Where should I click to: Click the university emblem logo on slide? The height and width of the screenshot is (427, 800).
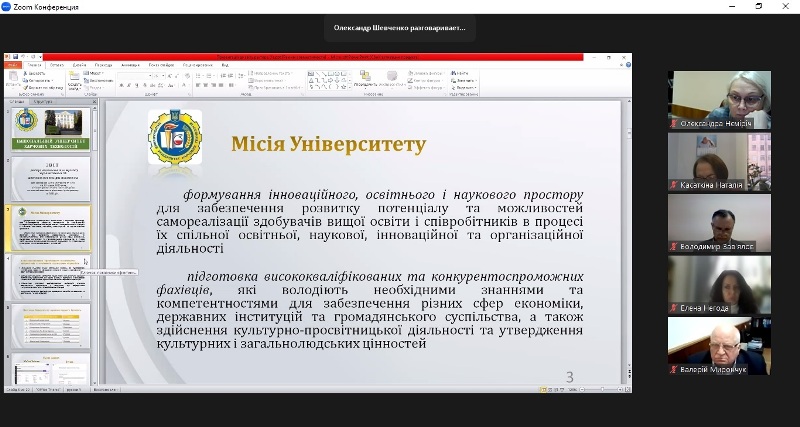pyautogui.click(x=174, y=137)
